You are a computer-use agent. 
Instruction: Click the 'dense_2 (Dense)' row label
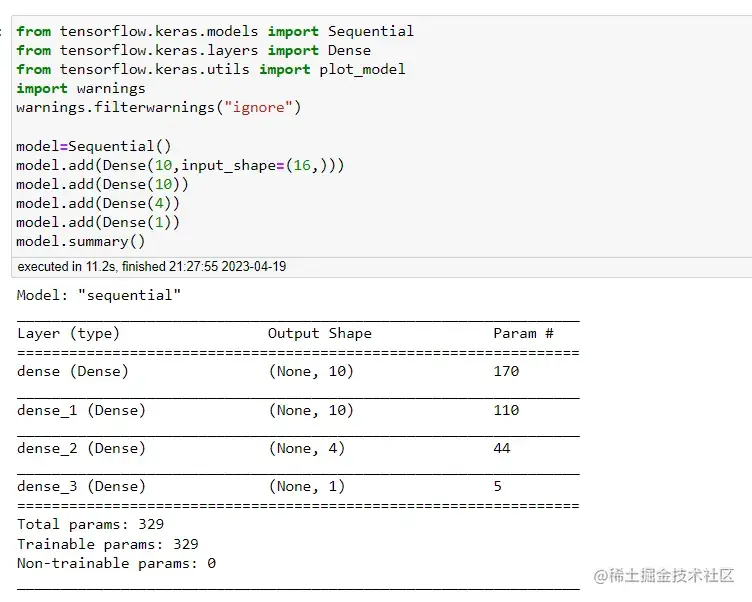(x=81, y=449)
